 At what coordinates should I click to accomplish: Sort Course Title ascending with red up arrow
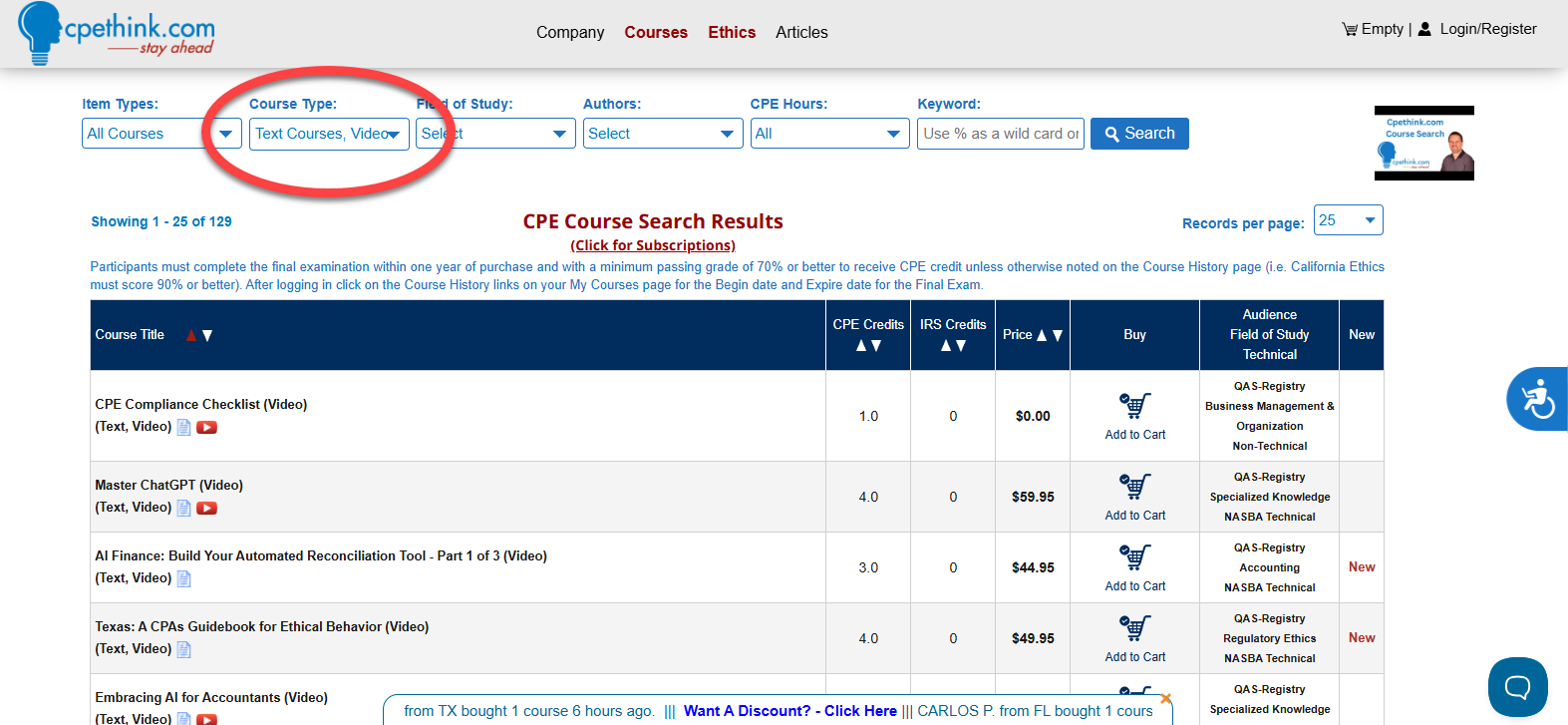point(191,335)
